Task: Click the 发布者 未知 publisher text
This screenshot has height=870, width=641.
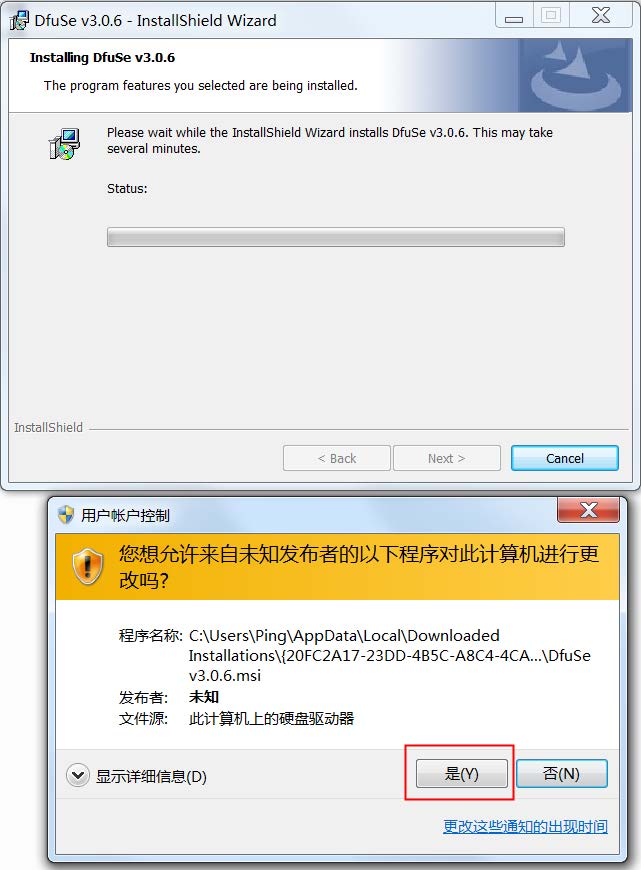Action: pos(169,697)
